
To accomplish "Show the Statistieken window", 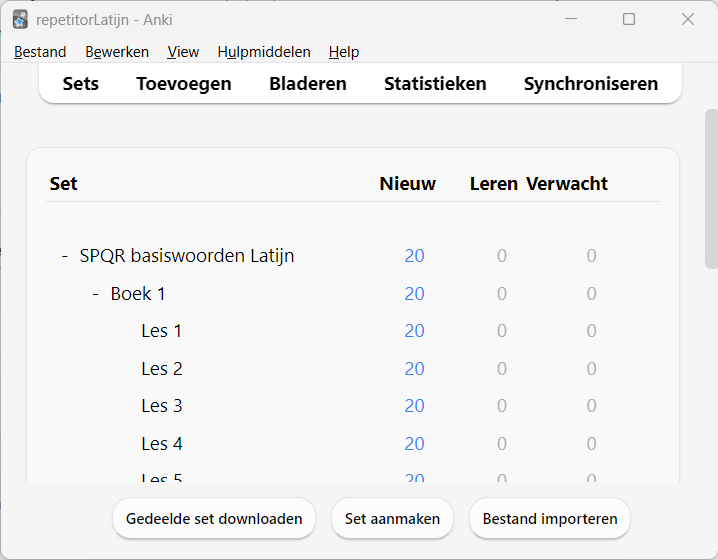I will coord(435,83).
